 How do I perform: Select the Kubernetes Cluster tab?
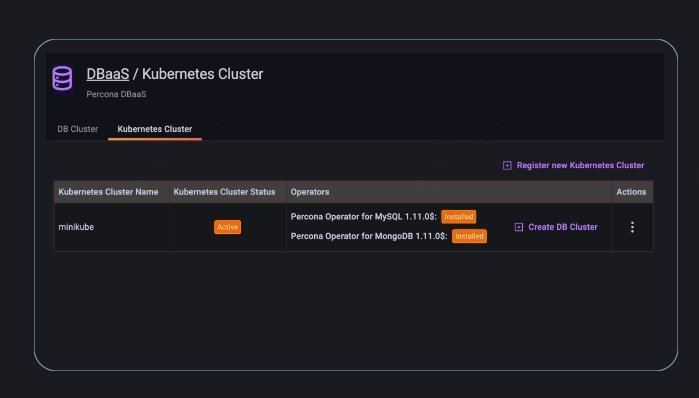coord(155,129)
